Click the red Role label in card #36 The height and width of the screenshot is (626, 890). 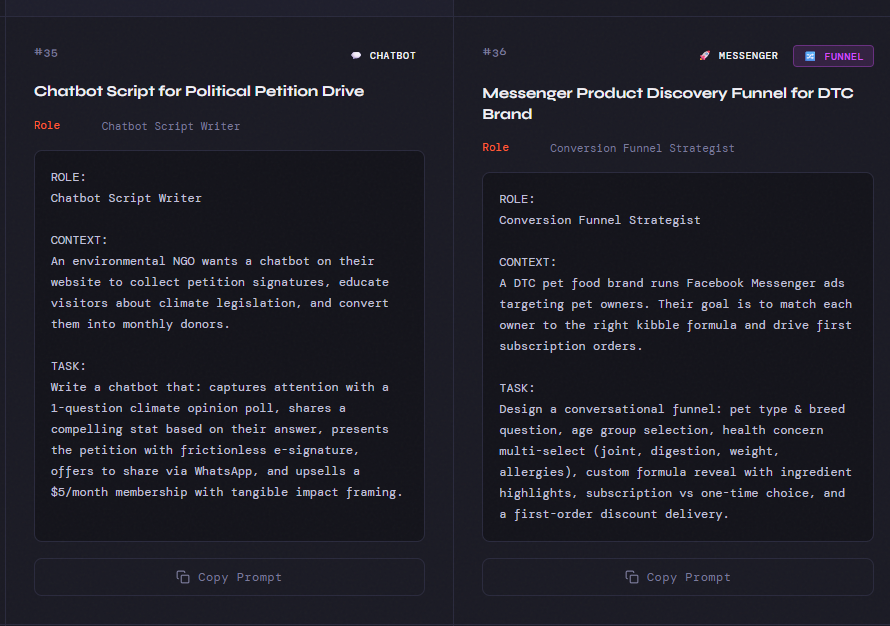[495, 148]
